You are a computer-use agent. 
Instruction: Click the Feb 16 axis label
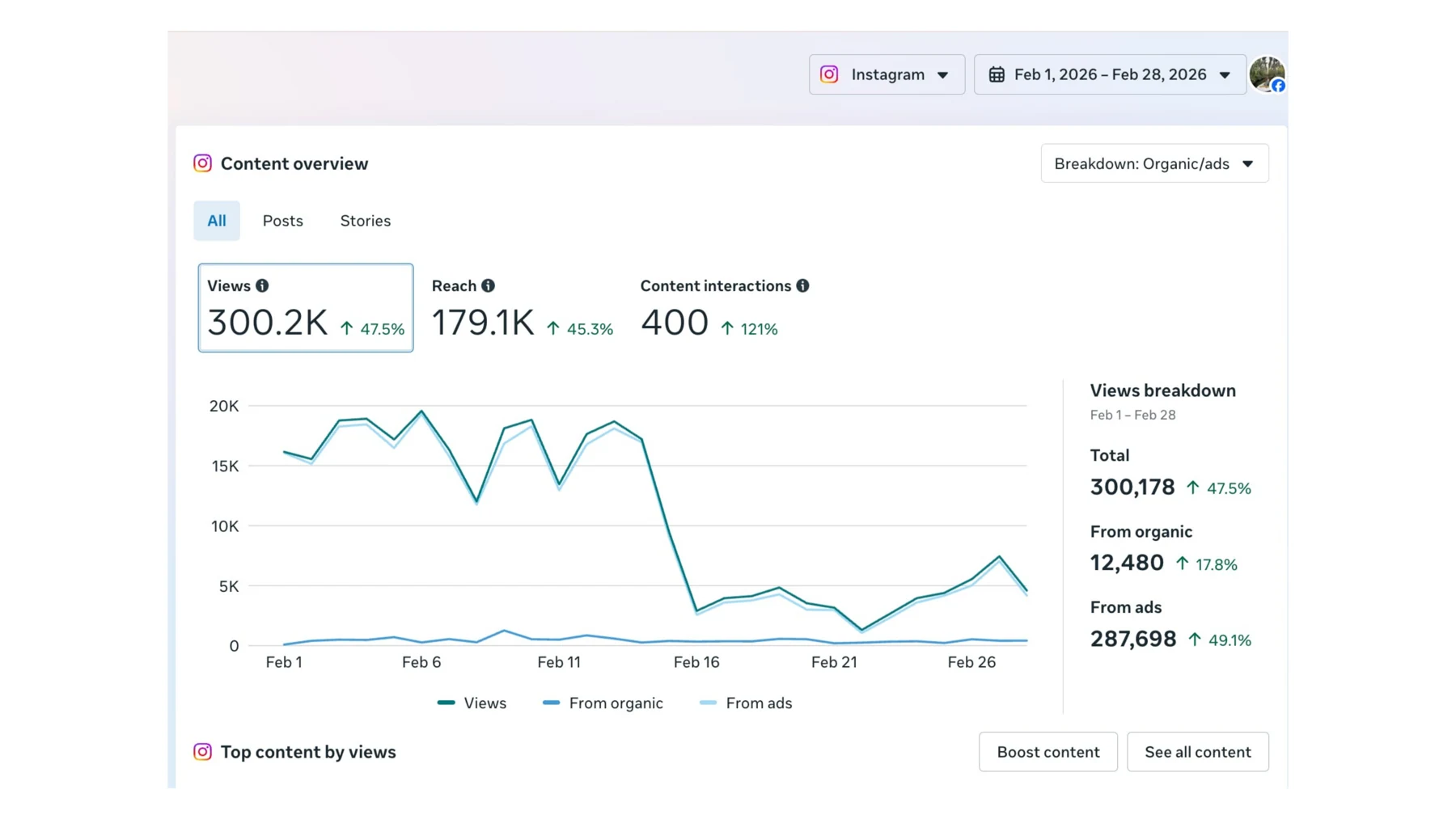[x=696, y=662]
